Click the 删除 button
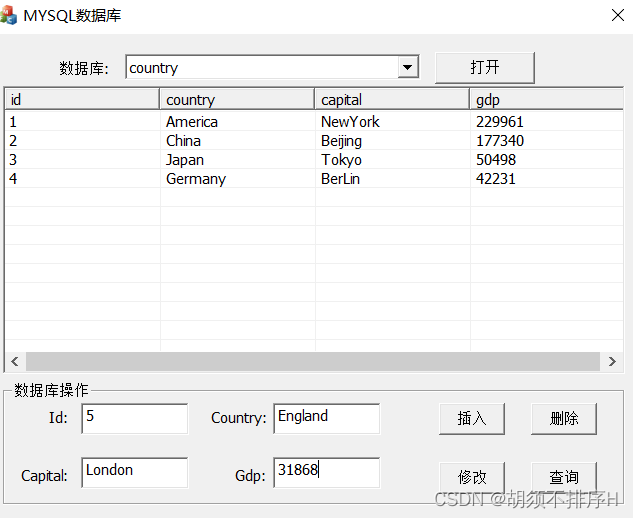This screenshot has width=633, height=518. click(x=564, y=418)
